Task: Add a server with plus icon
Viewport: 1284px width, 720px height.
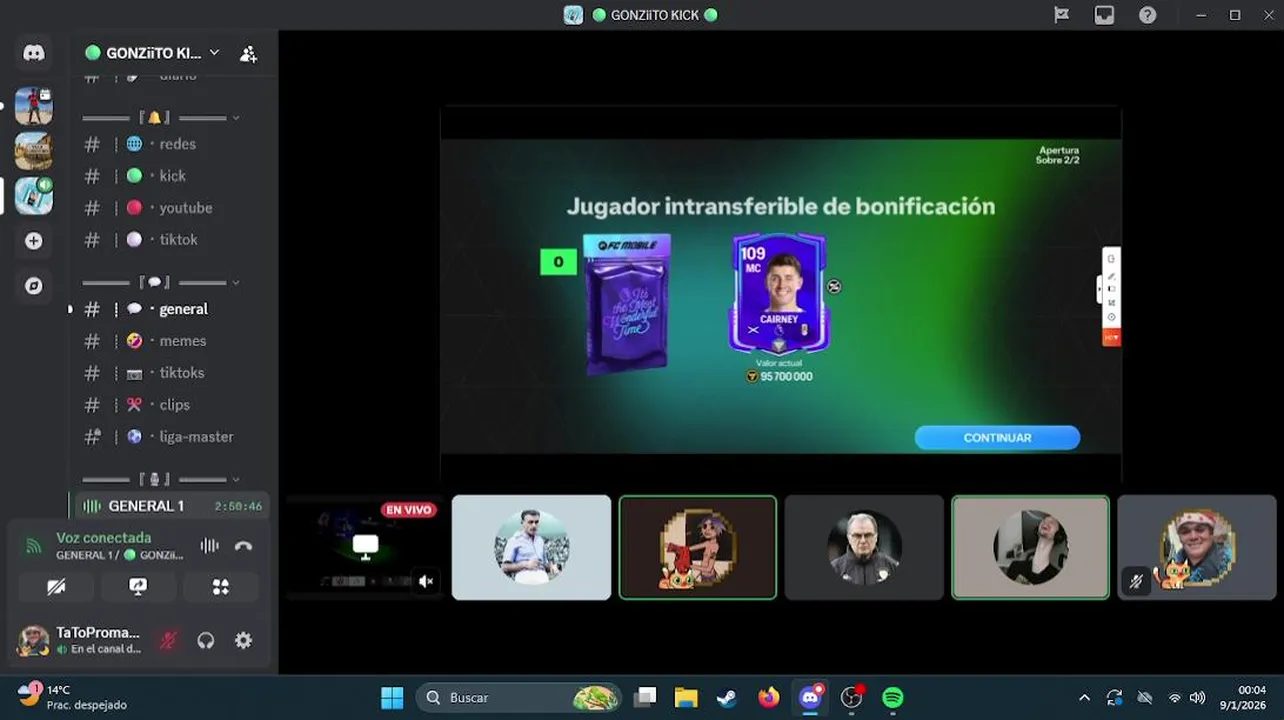Action: tap(34, 241)
